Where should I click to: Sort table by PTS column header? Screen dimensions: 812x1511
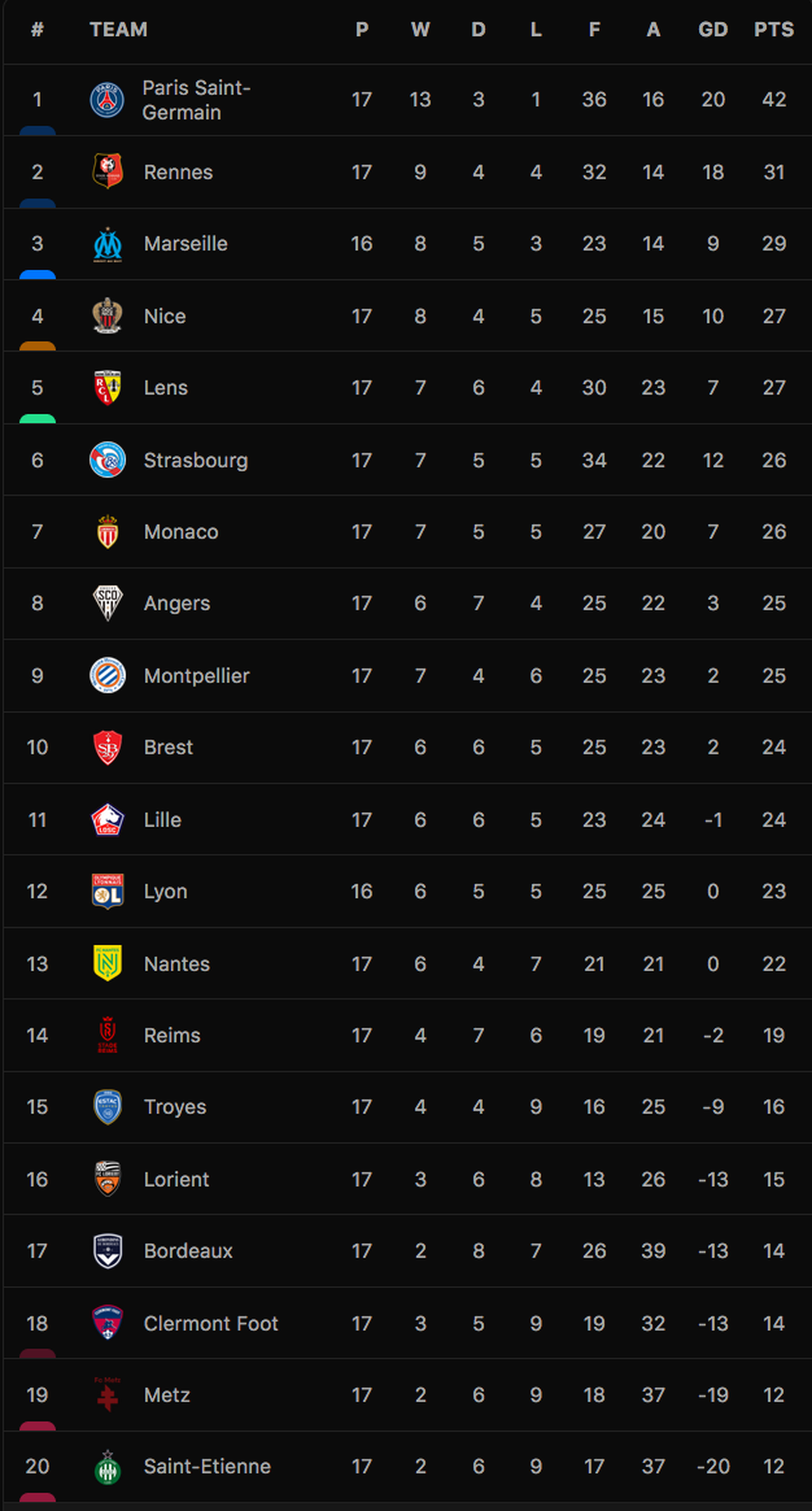click(x=773, y=30)
